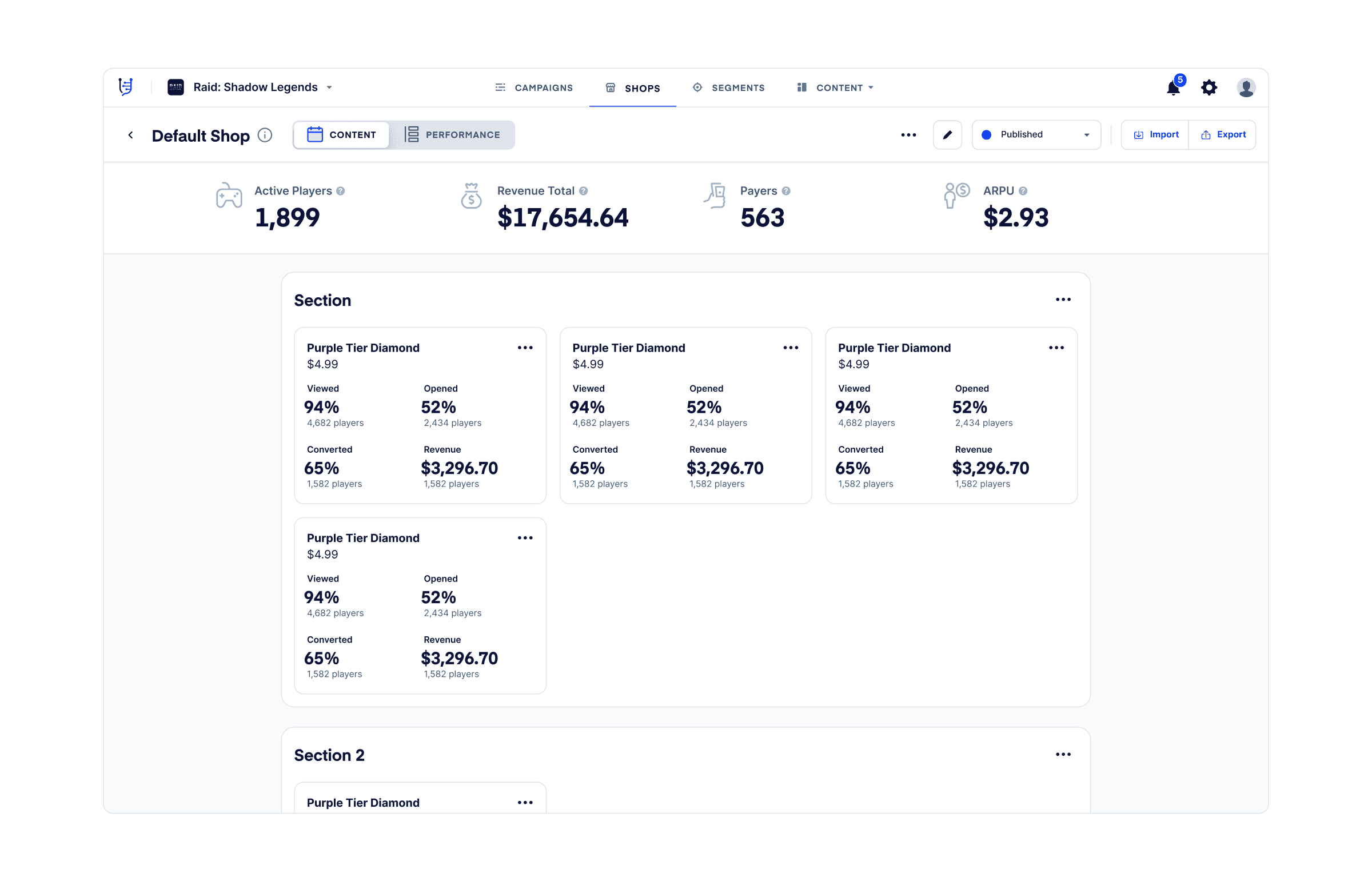Click the 1,899 active players value
Viewport: 1372px width, 881px height.
pyautogui.click(x=287, y=217)
